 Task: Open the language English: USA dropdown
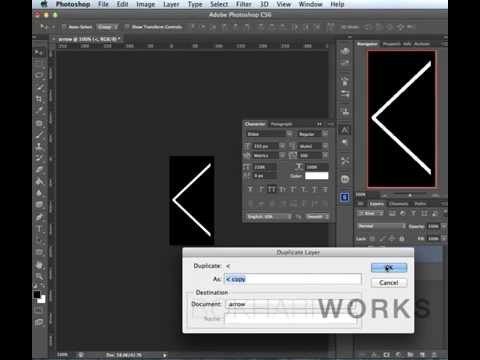(x=269, y=217)
